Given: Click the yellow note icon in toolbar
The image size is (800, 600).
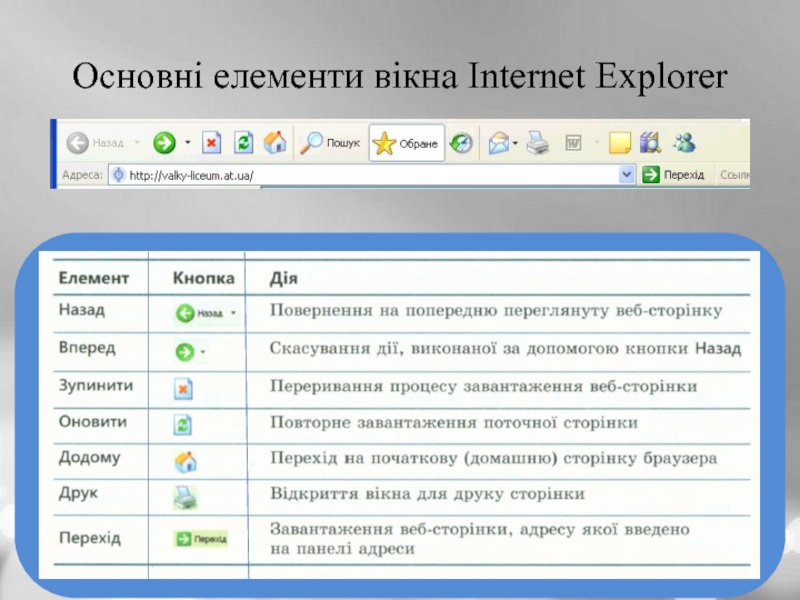Looking at the screenshot, I should pyautogui.click(x=620, y=143).
